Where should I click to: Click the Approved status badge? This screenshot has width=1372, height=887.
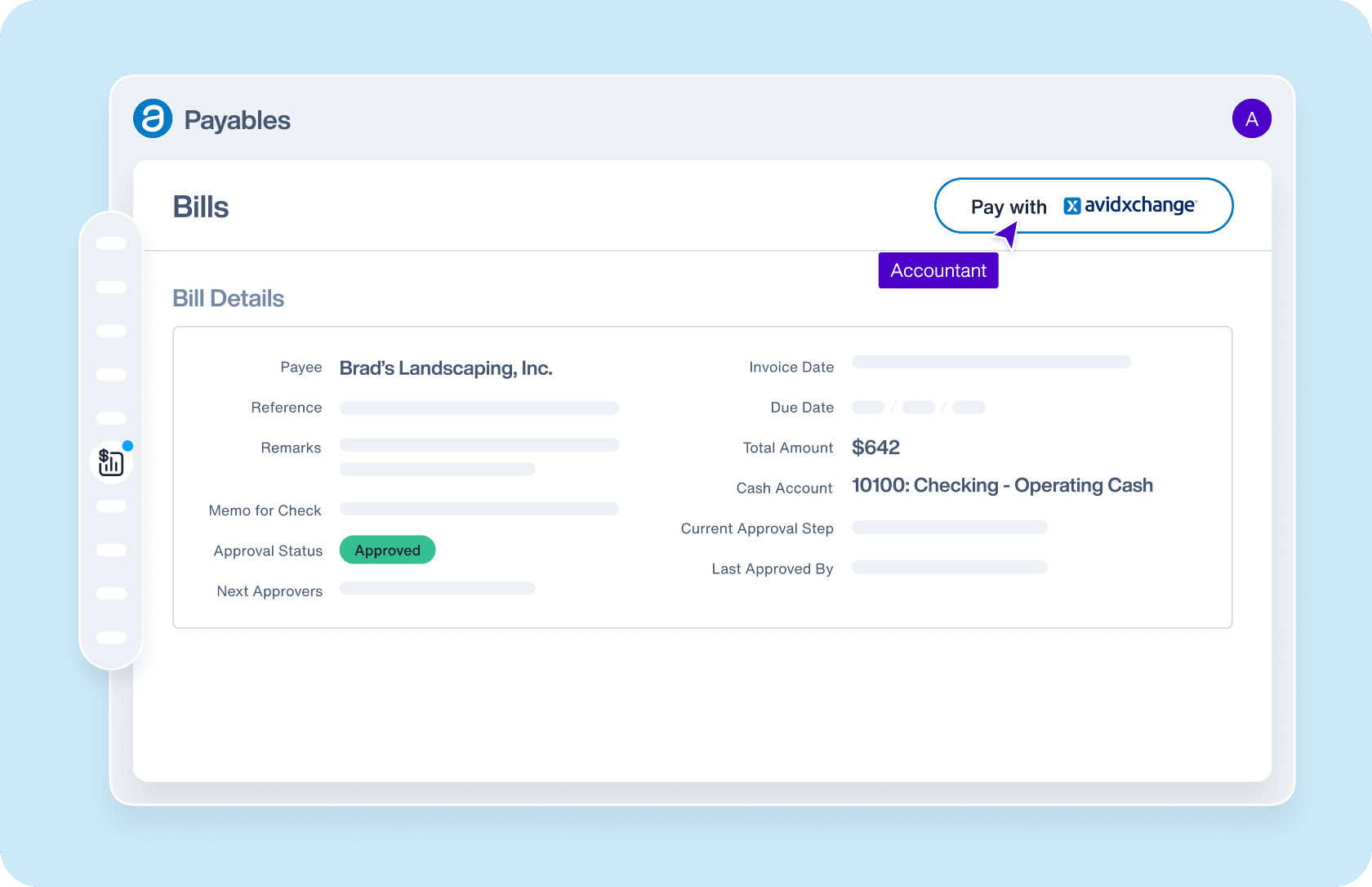pos(387,550)
